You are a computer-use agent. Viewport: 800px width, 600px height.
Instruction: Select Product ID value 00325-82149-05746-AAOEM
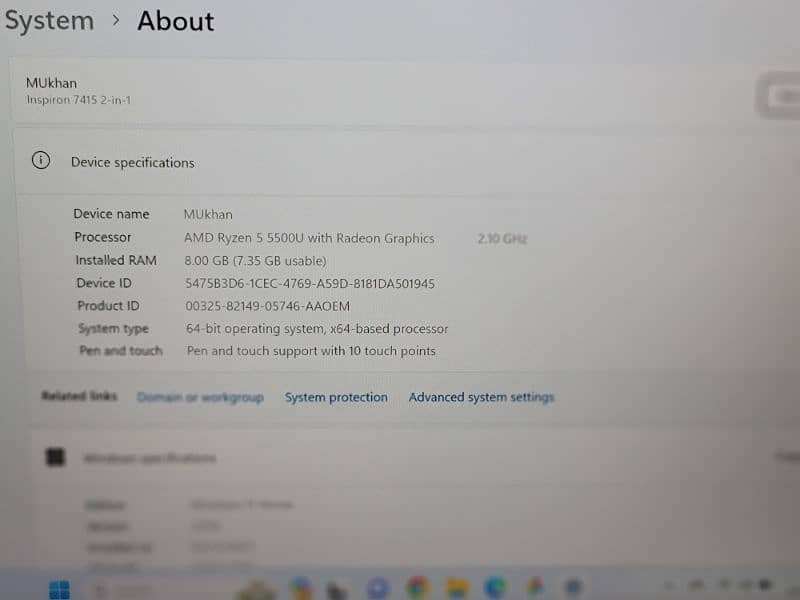tap(267, 306)
